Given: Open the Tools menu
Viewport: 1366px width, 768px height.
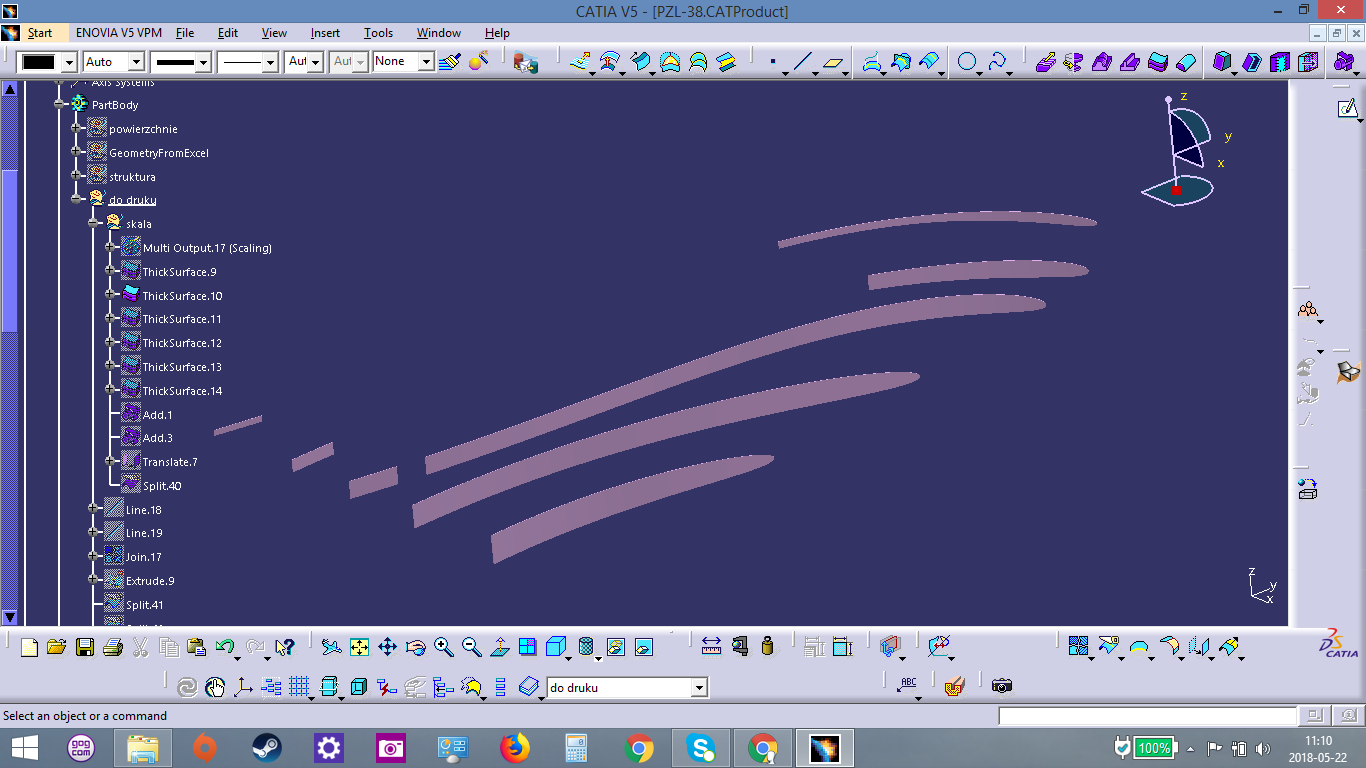Looking at the screenshot, I should (x=378, y=33).
